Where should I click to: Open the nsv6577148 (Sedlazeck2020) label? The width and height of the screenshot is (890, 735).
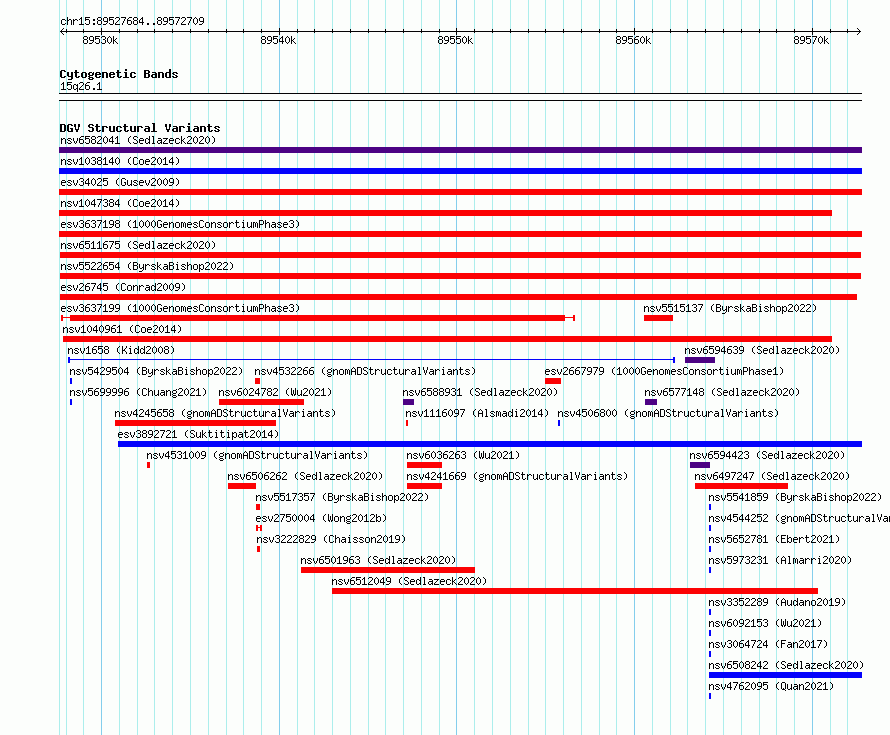[x=722, y=392]
